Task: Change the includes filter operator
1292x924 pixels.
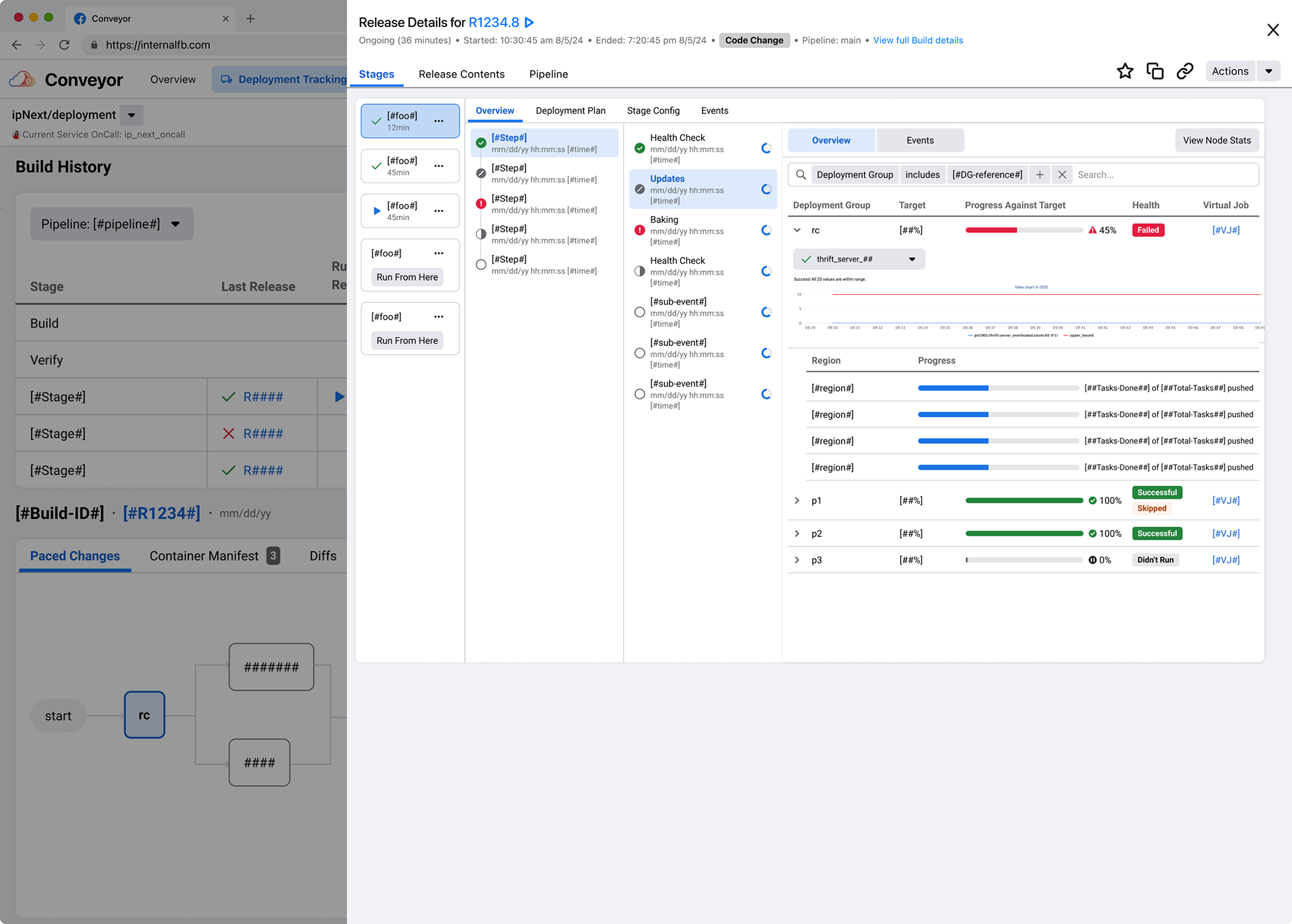Action: tap(922, 175)
